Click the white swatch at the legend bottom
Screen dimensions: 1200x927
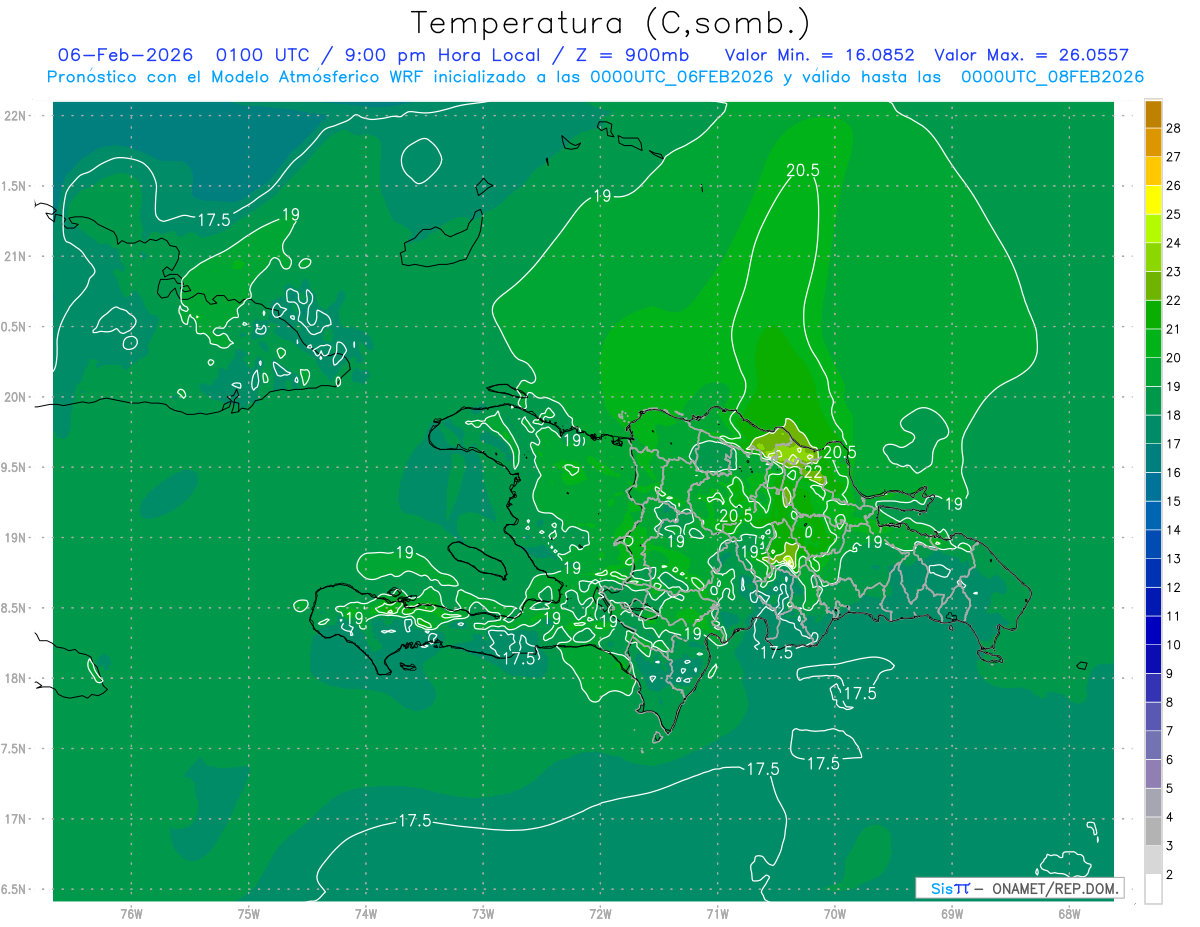pyautogui.click(x=1153, y=889)
